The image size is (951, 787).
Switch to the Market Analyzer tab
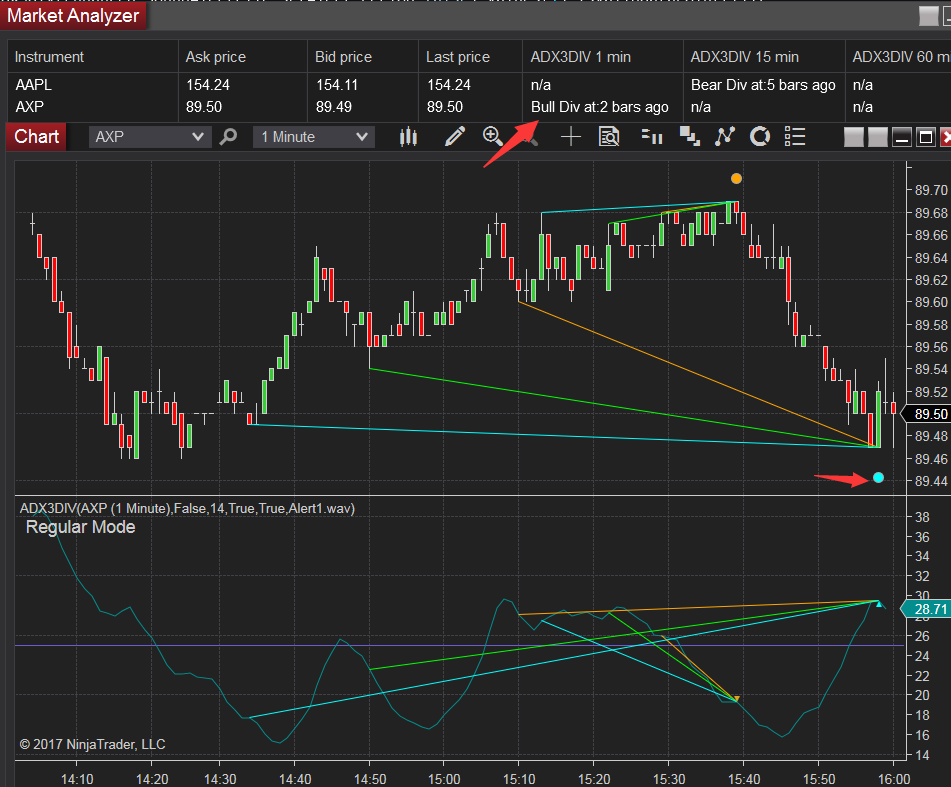point(72,15)
